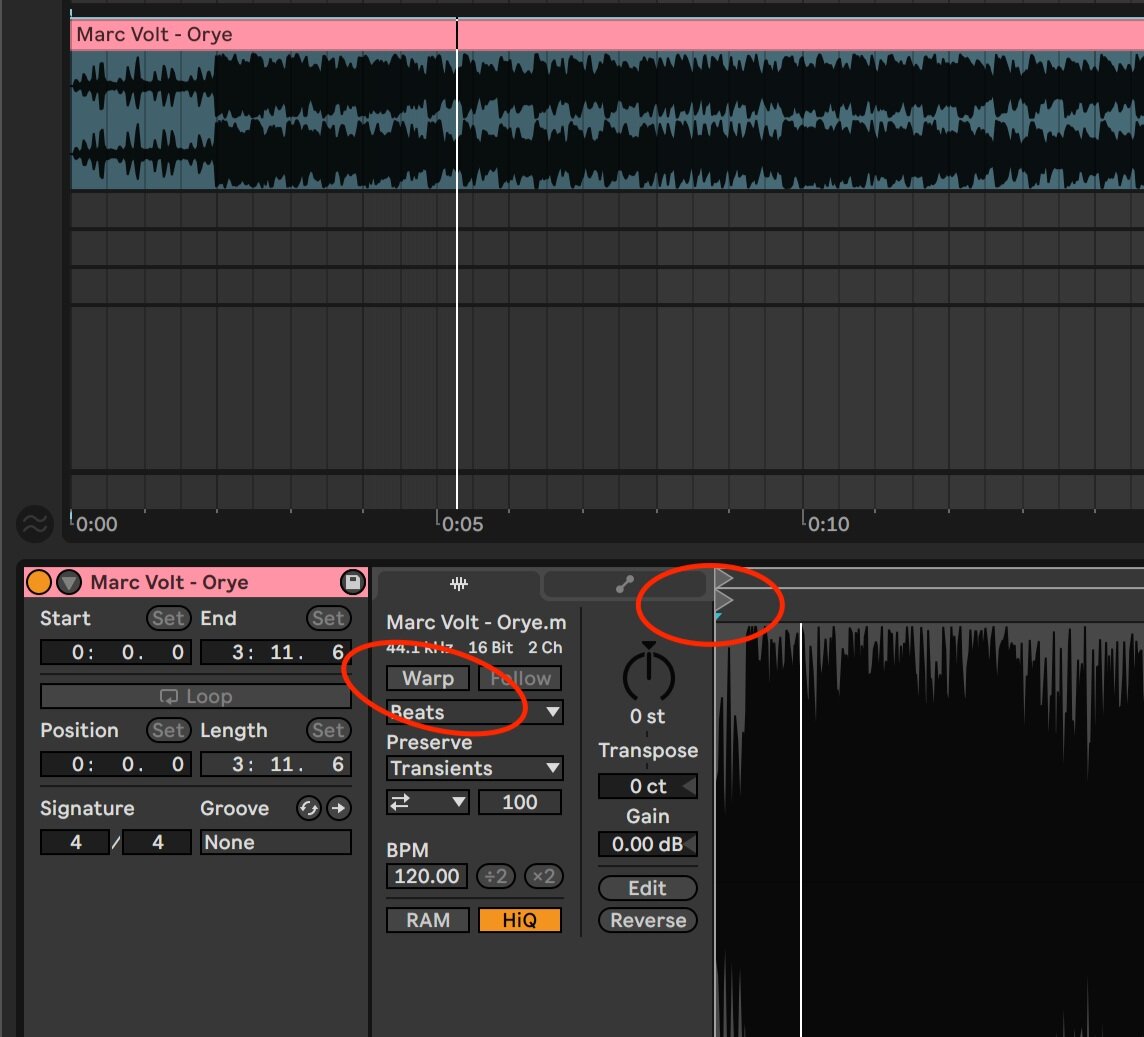Viewport: 1144px width, 1037px height.
Task: Click the file name Marc Volt - Orye.m
Action: click(476, 622)
